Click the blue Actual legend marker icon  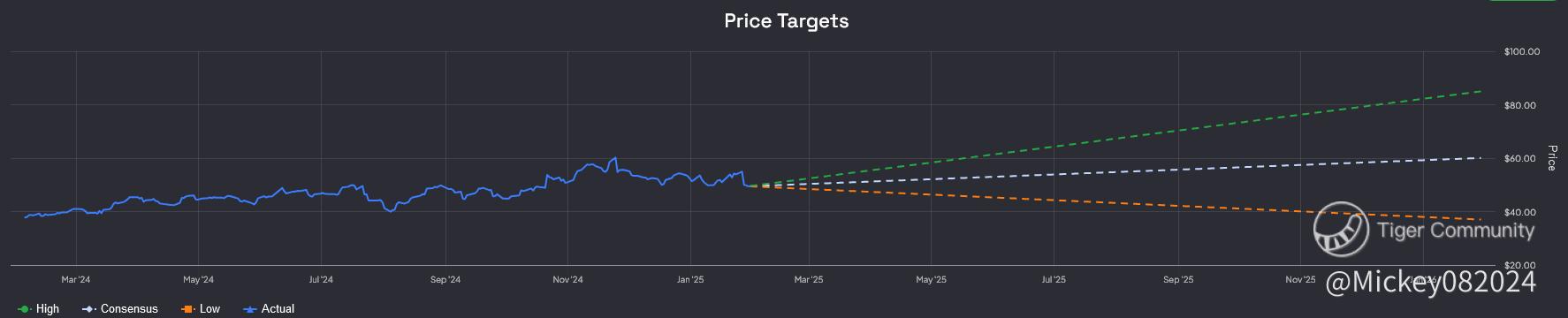click(249, 309)
